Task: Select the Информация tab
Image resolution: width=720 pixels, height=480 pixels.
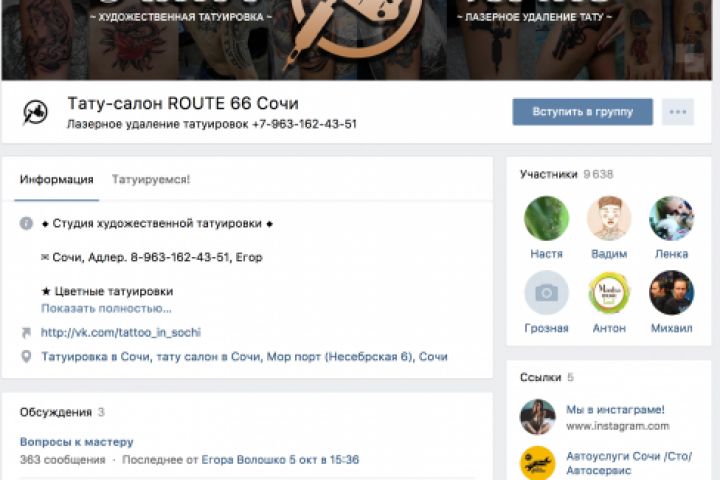Action: (56, 179)
